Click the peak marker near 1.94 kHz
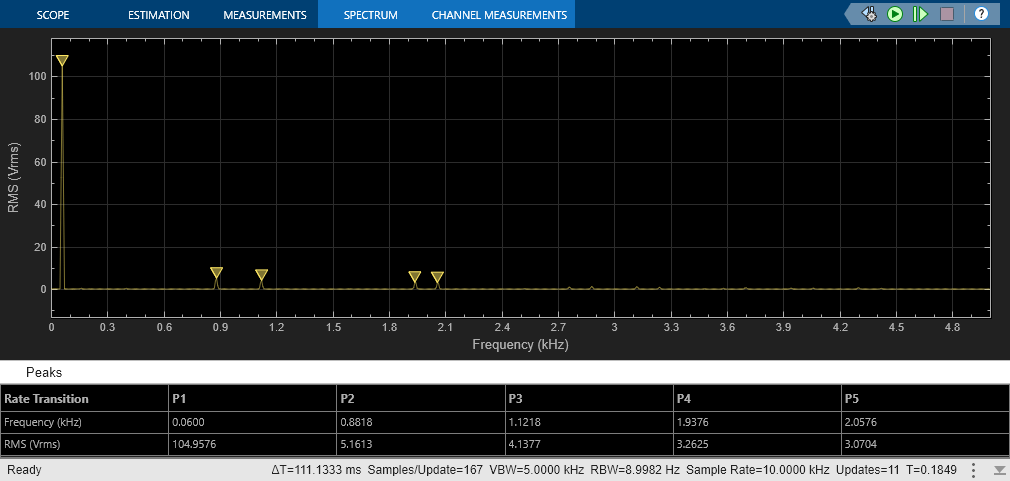 pyautogui.click(x=415, y=277)
